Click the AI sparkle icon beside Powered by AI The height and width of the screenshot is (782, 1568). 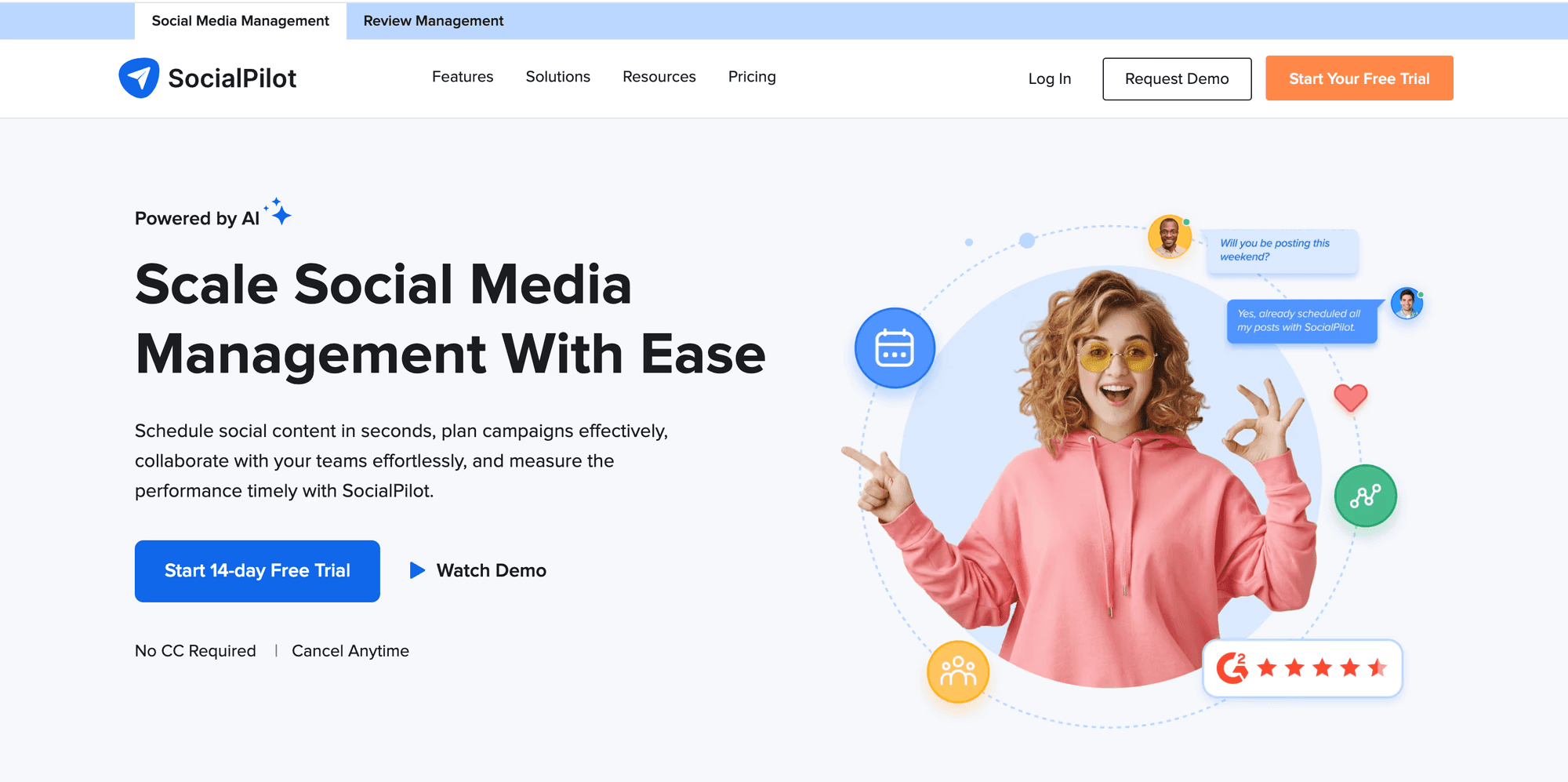pos(278,212)
